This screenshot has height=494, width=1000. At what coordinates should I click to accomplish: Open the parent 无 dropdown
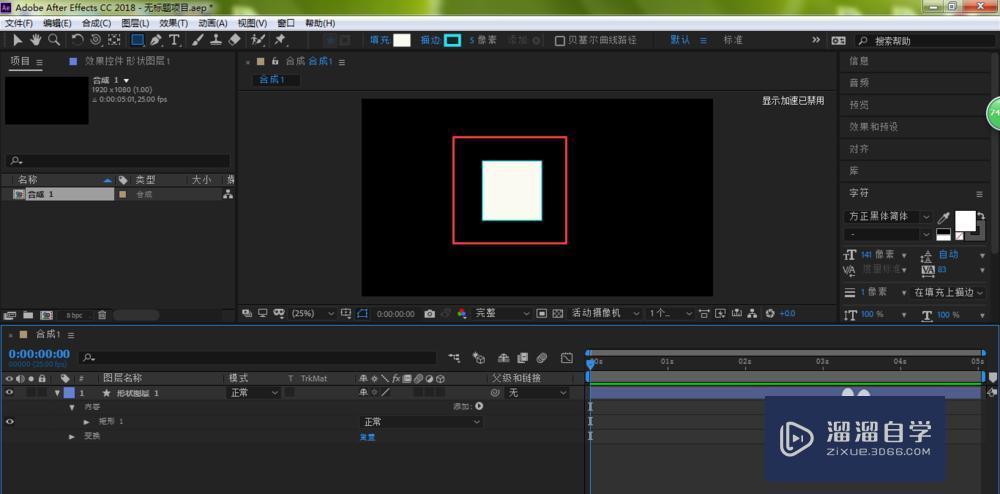536,393
